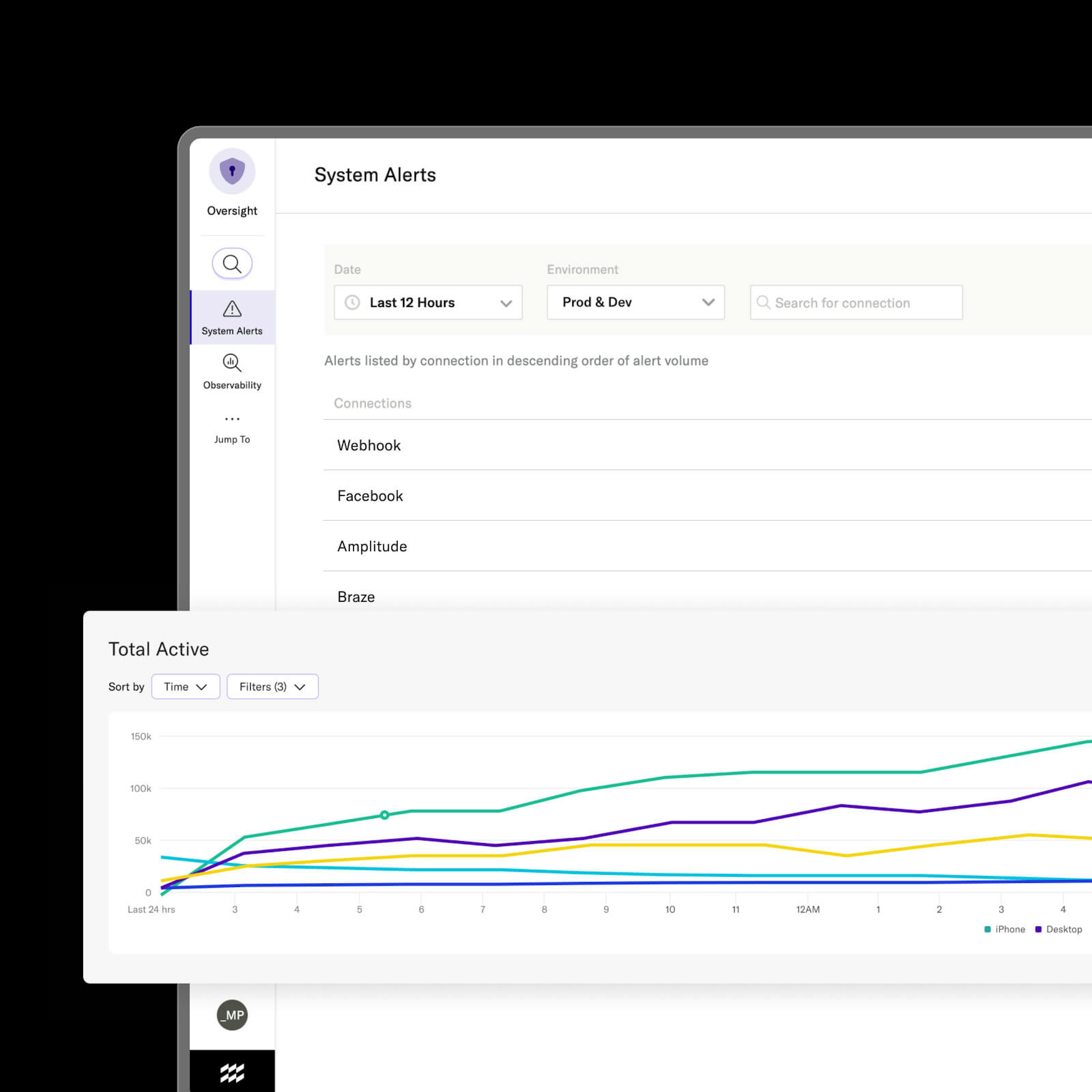The width and height of the screenshot is (1092, 1092).
Task: Expand the Prod & Dev environment dropdown
Action: tap(635, 302)
